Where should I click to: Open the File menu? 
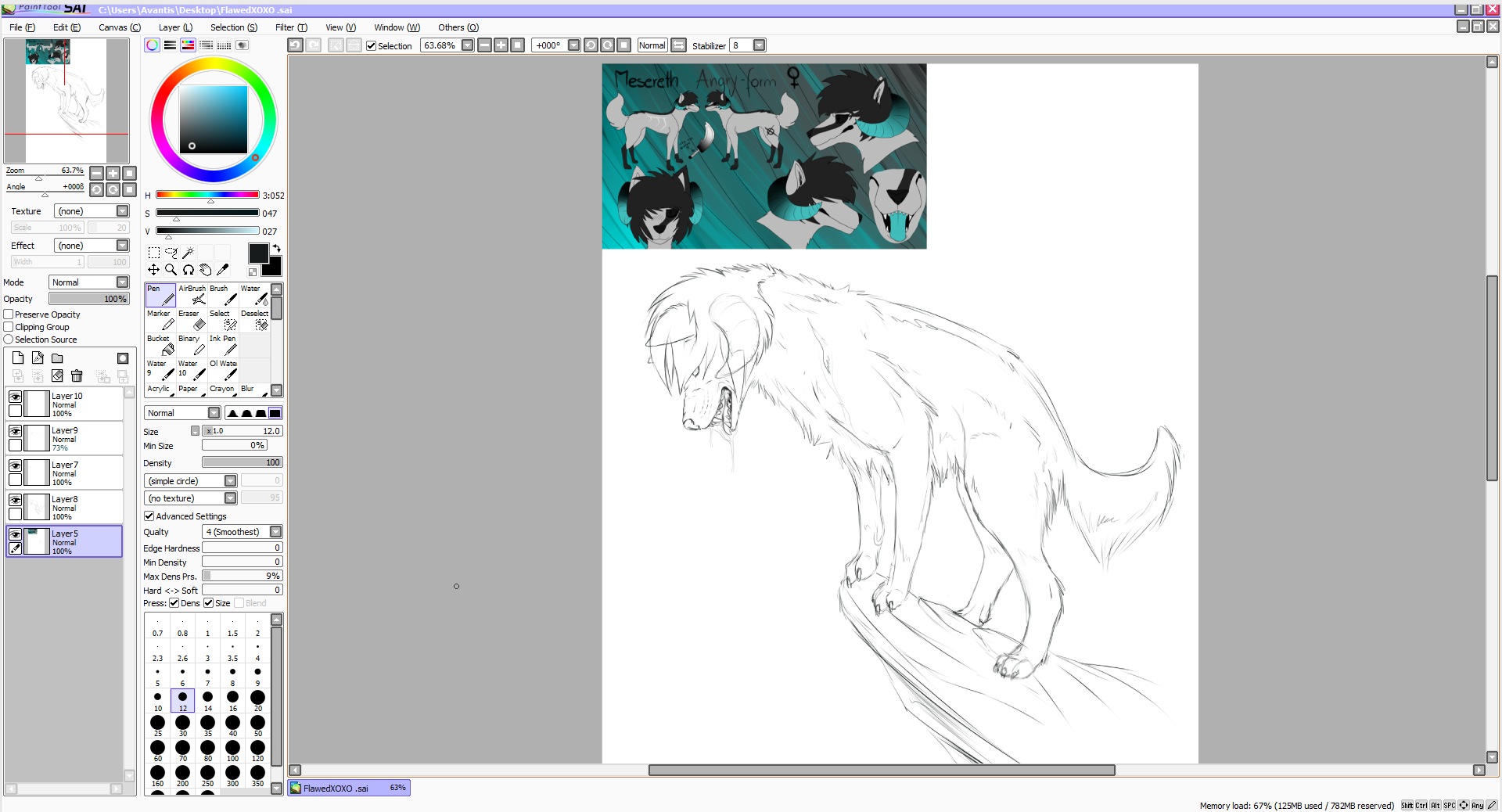point(22,27)
